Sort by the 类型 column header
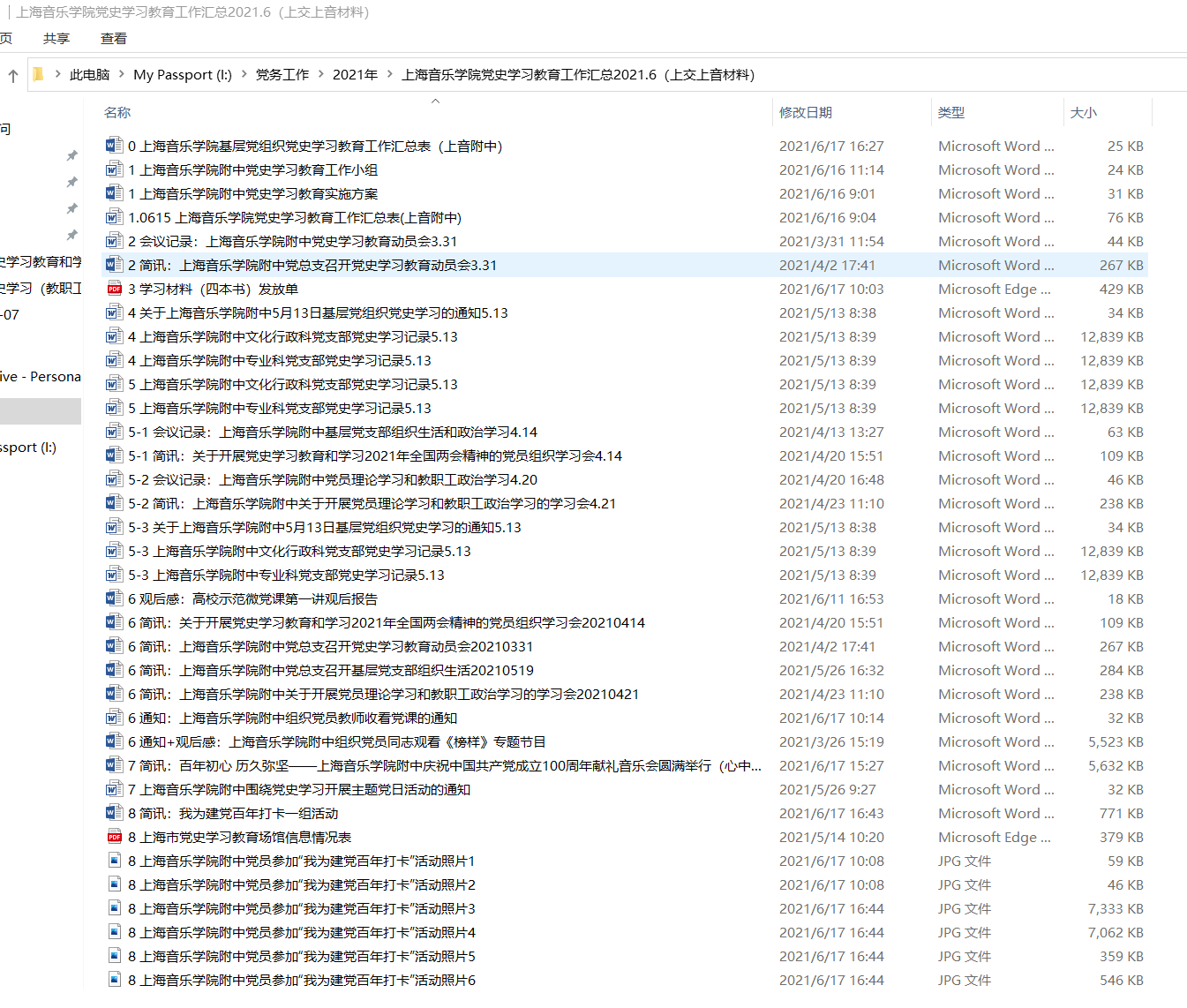 (x=951, y=113)
